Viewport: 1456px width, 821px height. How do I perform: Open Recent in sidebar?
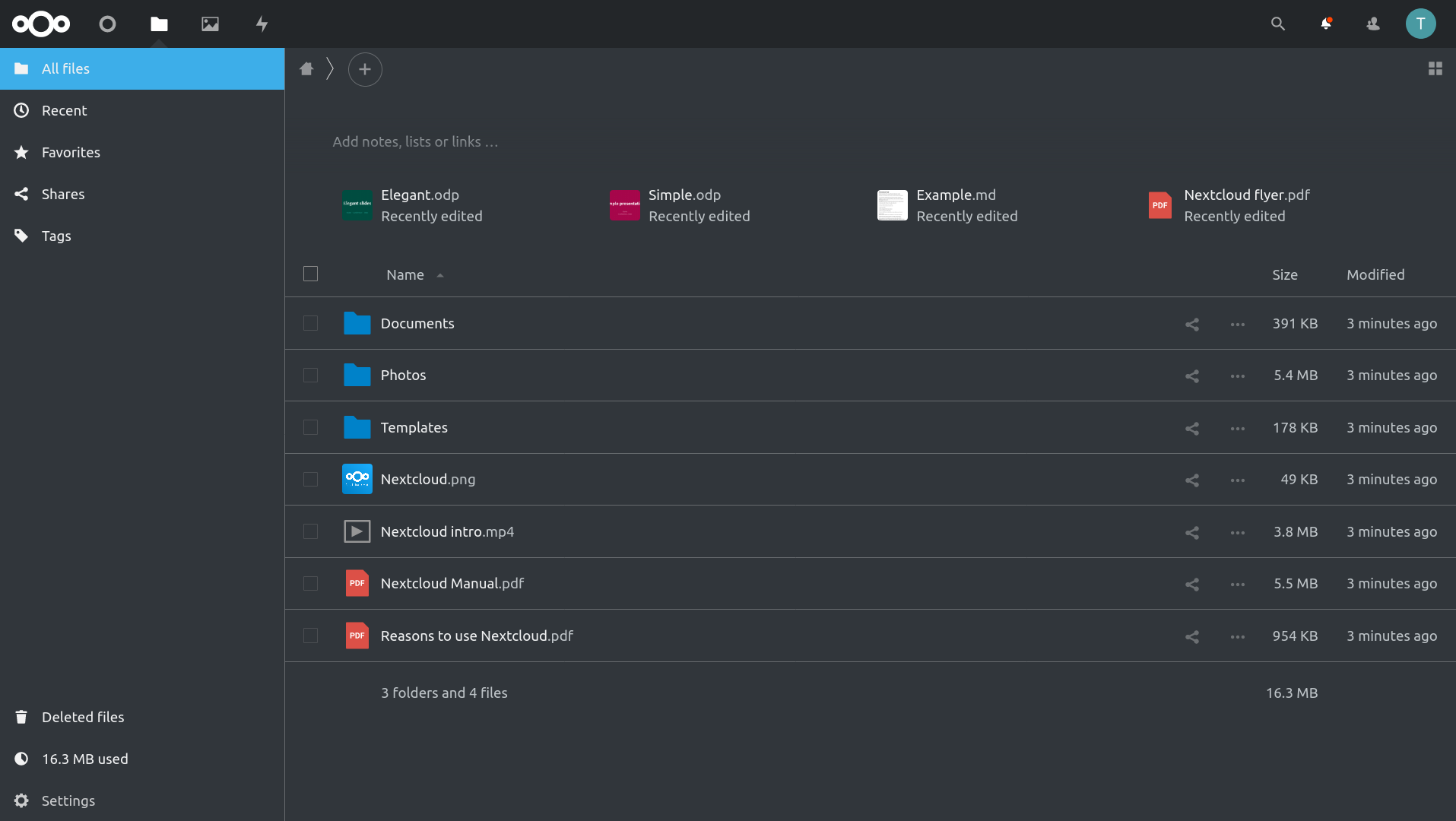(x=142, y=110)
